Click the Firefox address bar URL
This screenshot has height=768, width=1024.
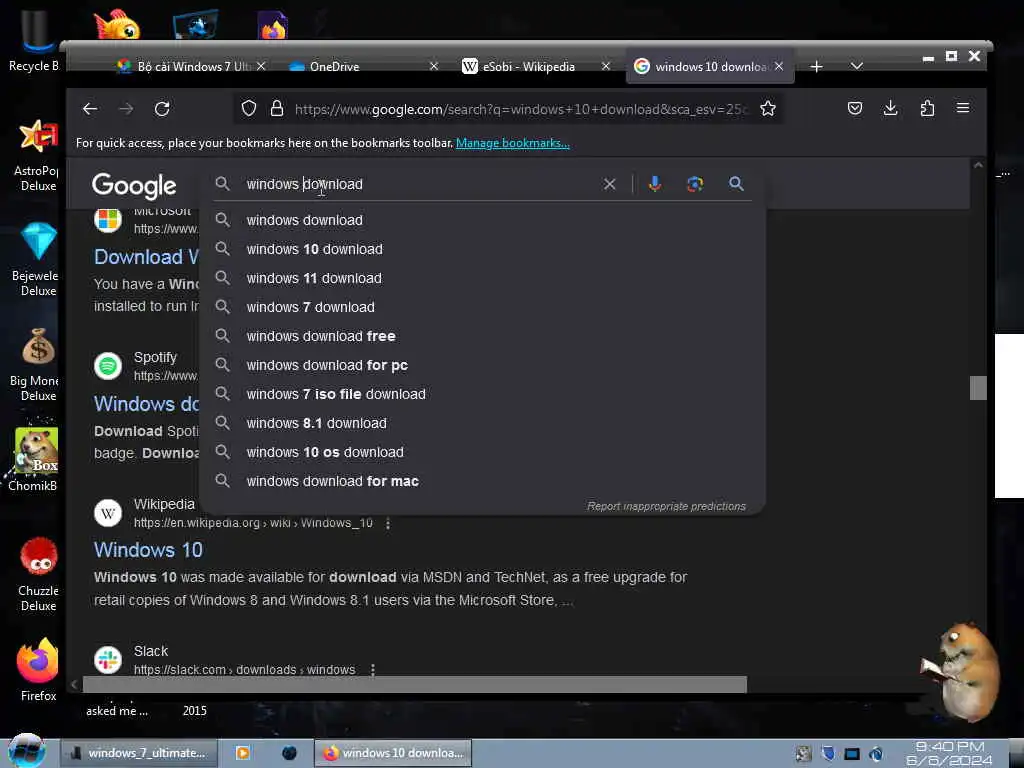520,108
